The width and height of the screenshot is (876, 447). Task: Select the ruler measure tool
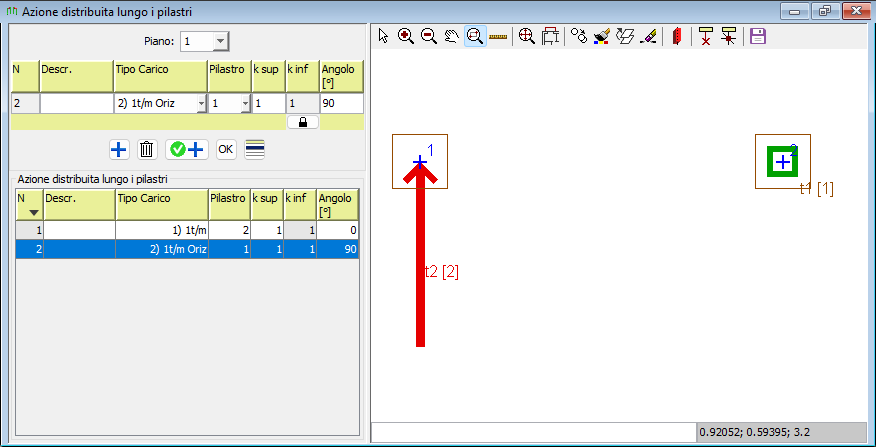[498, 36]
